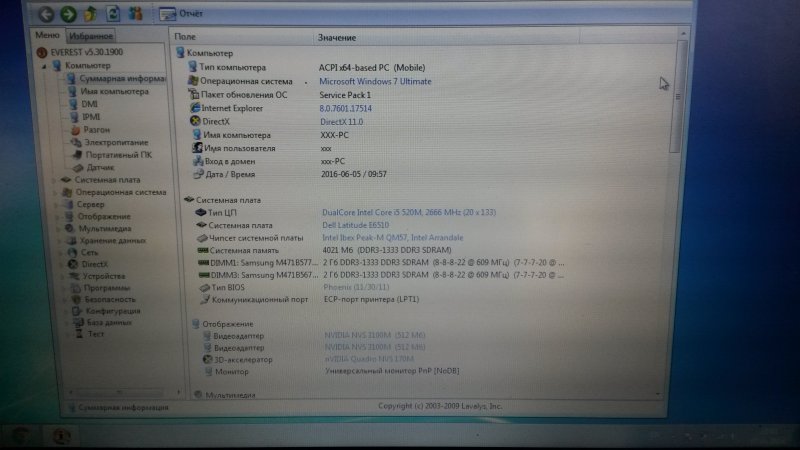Select the Разгон tree item

click(98, 130)
